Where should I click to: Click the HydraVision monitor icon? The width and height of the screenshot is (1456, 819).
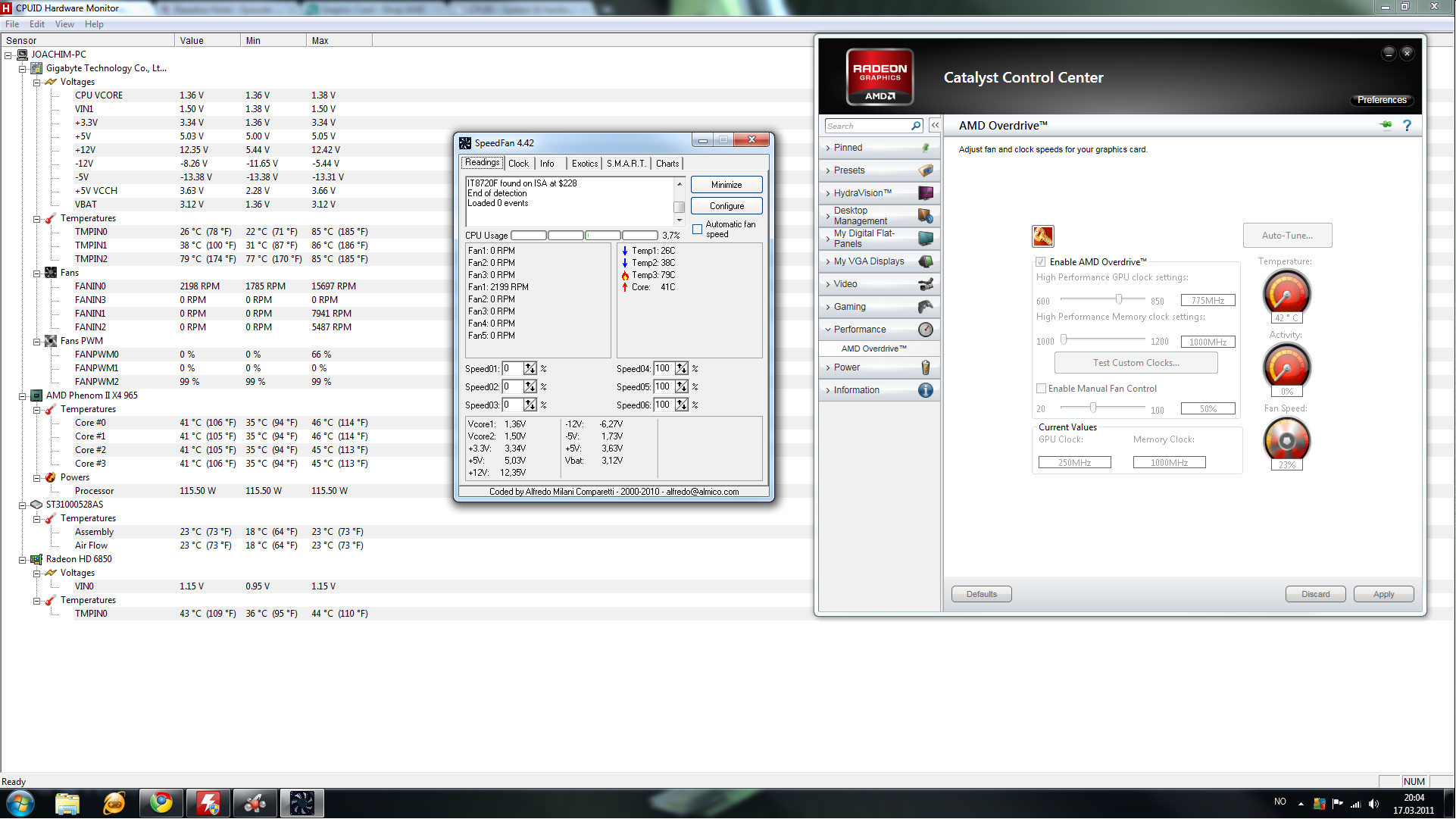point(926,193)
